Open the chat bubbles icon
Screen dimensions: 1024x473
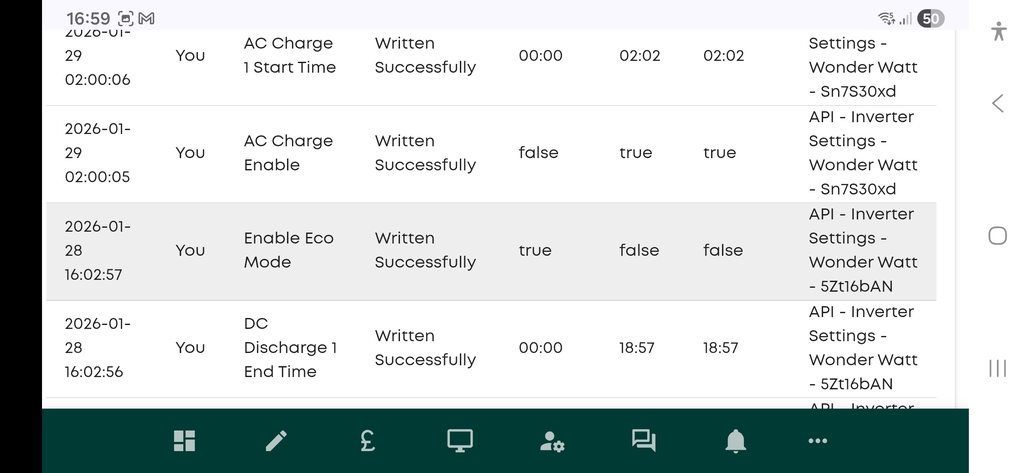[643, 441]
